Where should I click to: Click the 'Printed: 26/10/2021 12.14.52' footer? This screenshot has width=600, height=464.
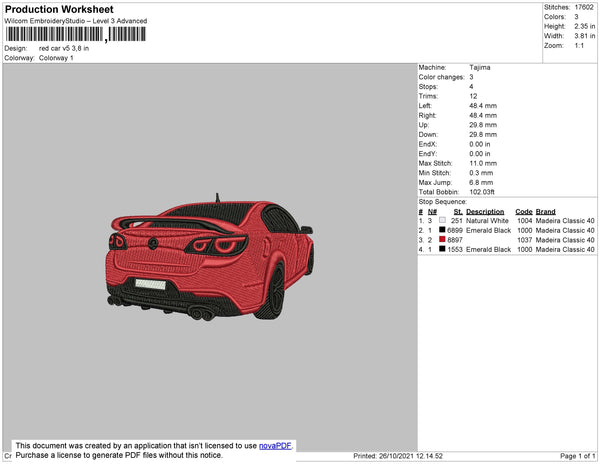[x=398, y=456]
